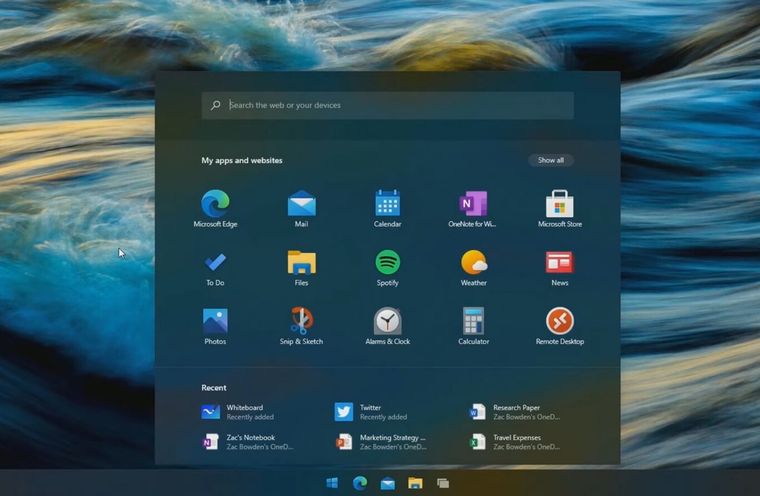
Task: Open the Microsoft Store app
Action: [560, 208]
